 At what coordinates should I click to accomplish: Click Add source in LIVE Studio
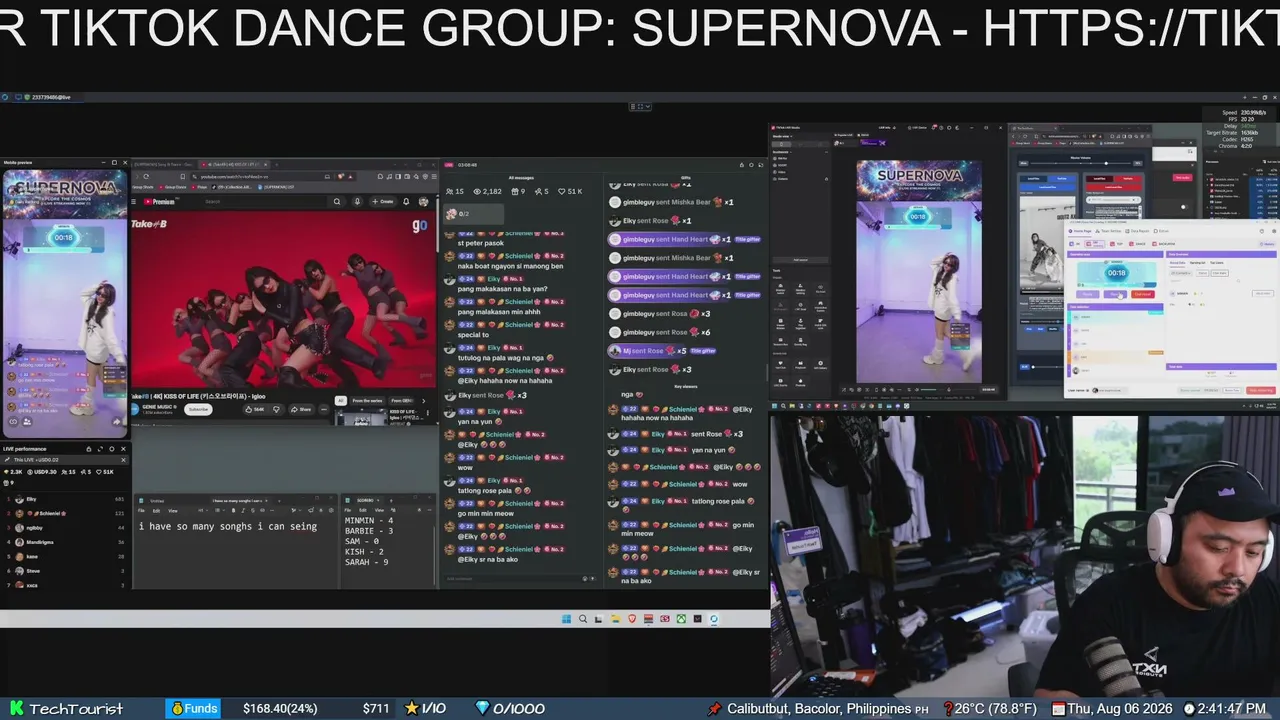point(800,259)
